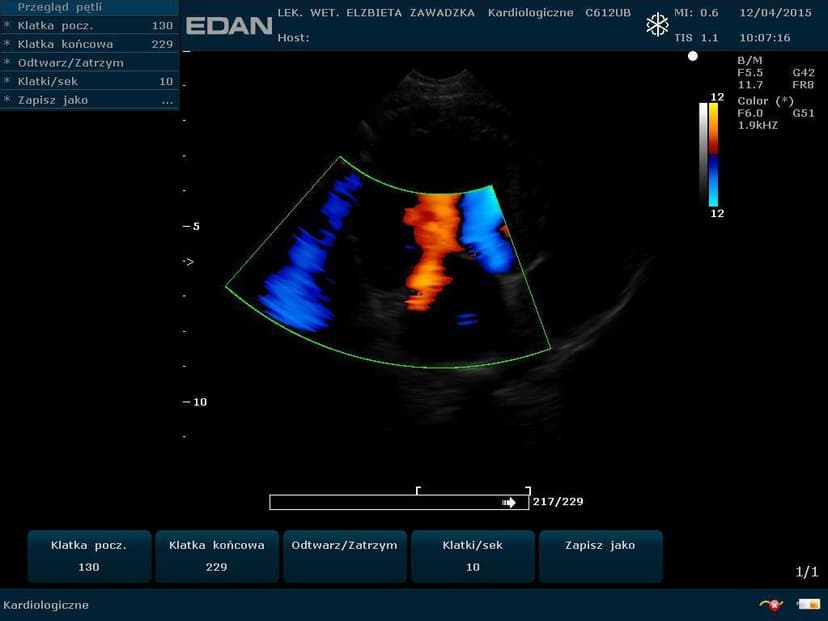Click the bottom Klatka końcowa 229 button

point(217,556)
